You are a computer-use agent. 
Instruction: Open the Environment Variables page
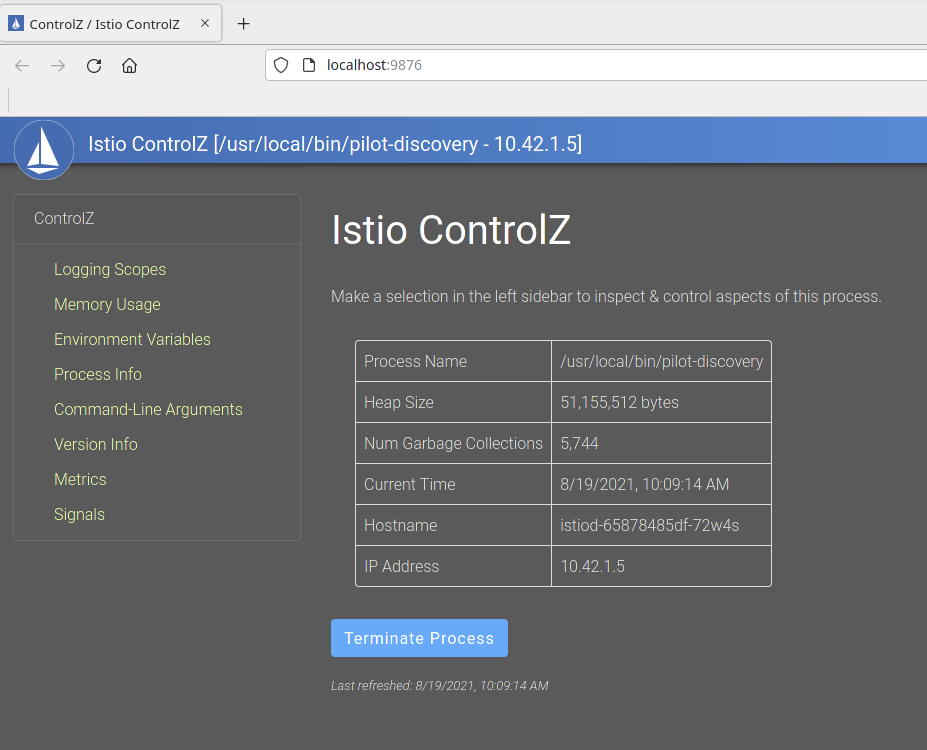[132, 339]
